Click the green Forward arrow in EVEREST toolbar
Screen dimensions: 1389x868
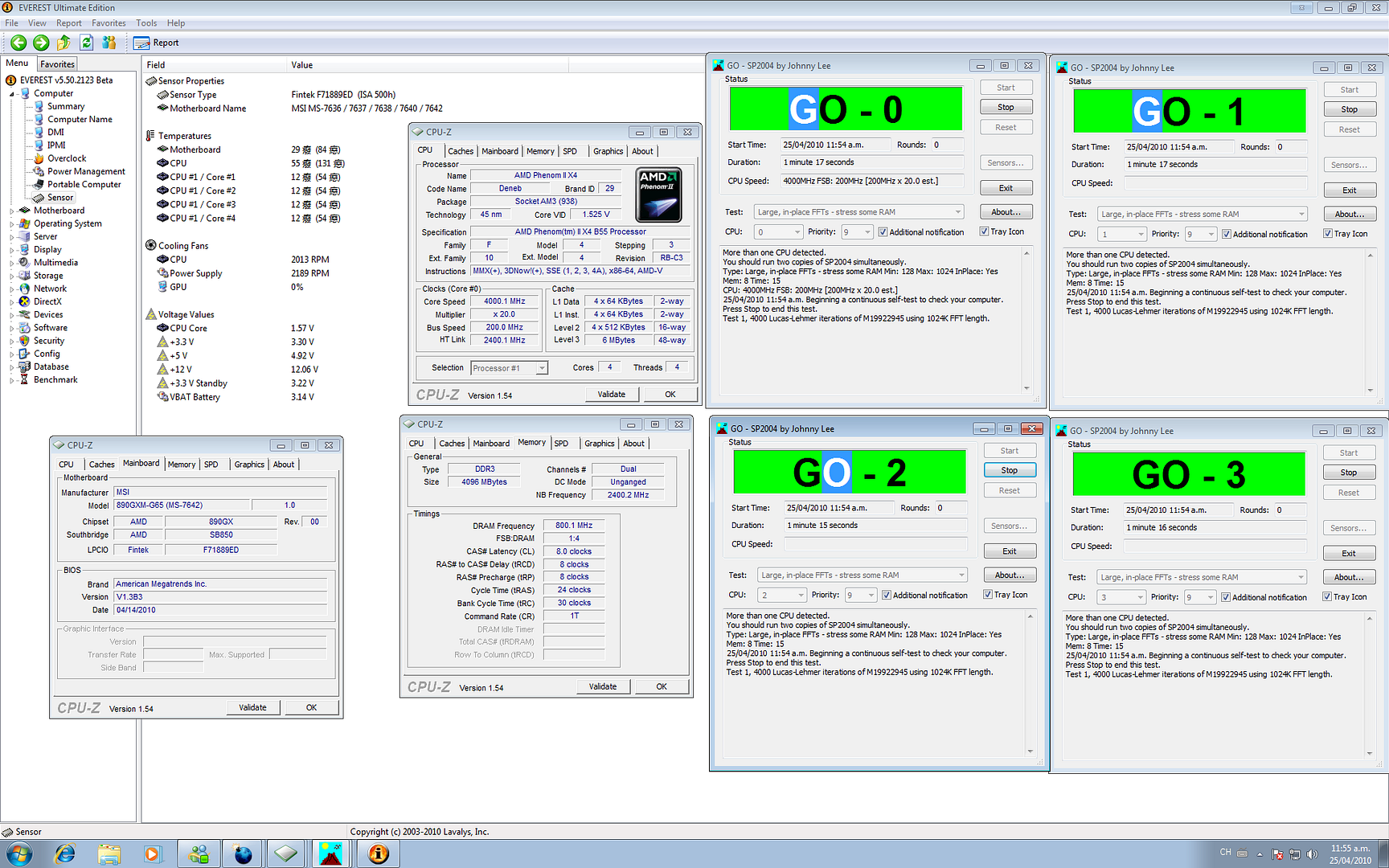tap(41, 43)
